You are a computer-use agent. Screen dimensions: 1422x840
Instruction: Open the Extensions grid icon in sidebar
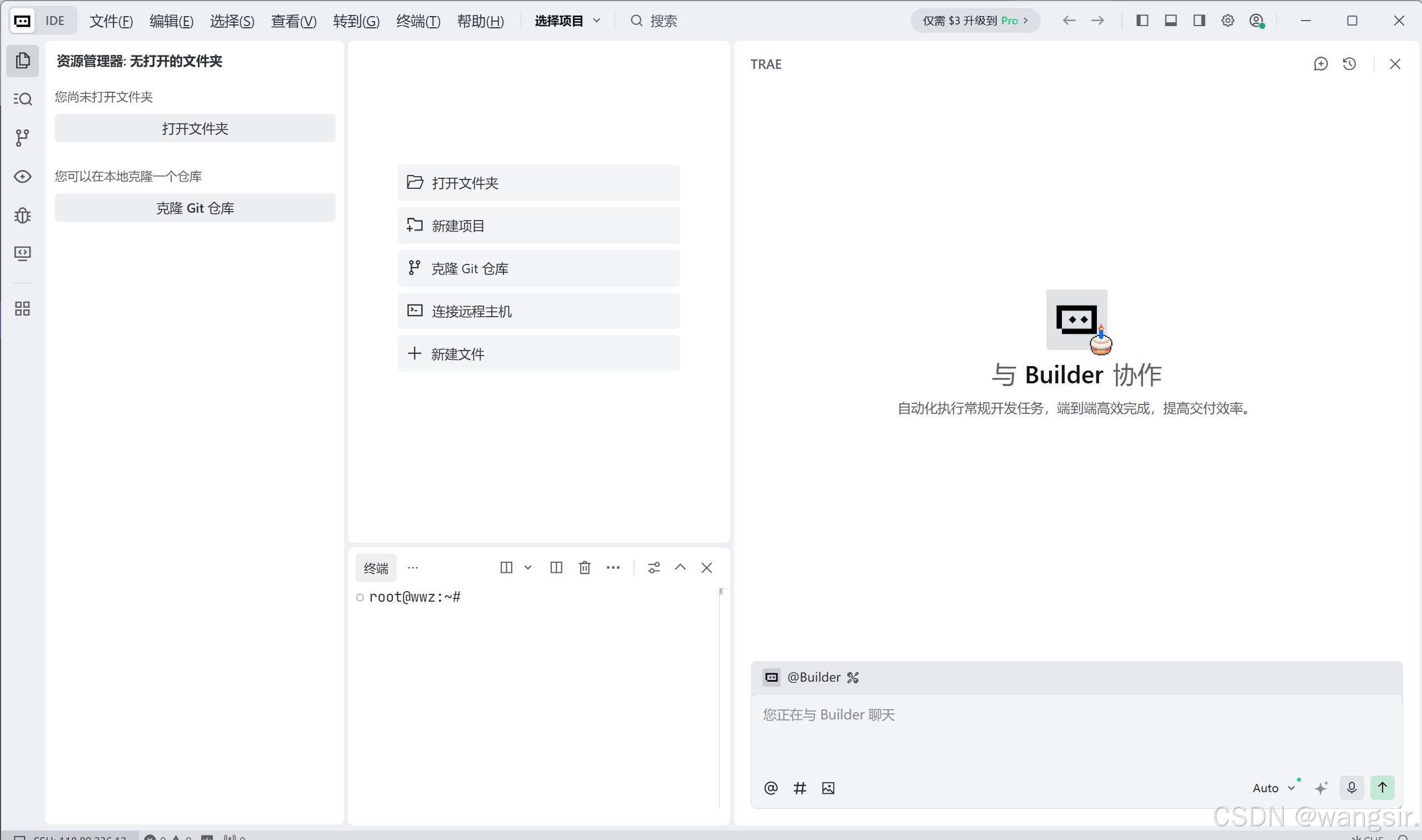coord(22,308)
